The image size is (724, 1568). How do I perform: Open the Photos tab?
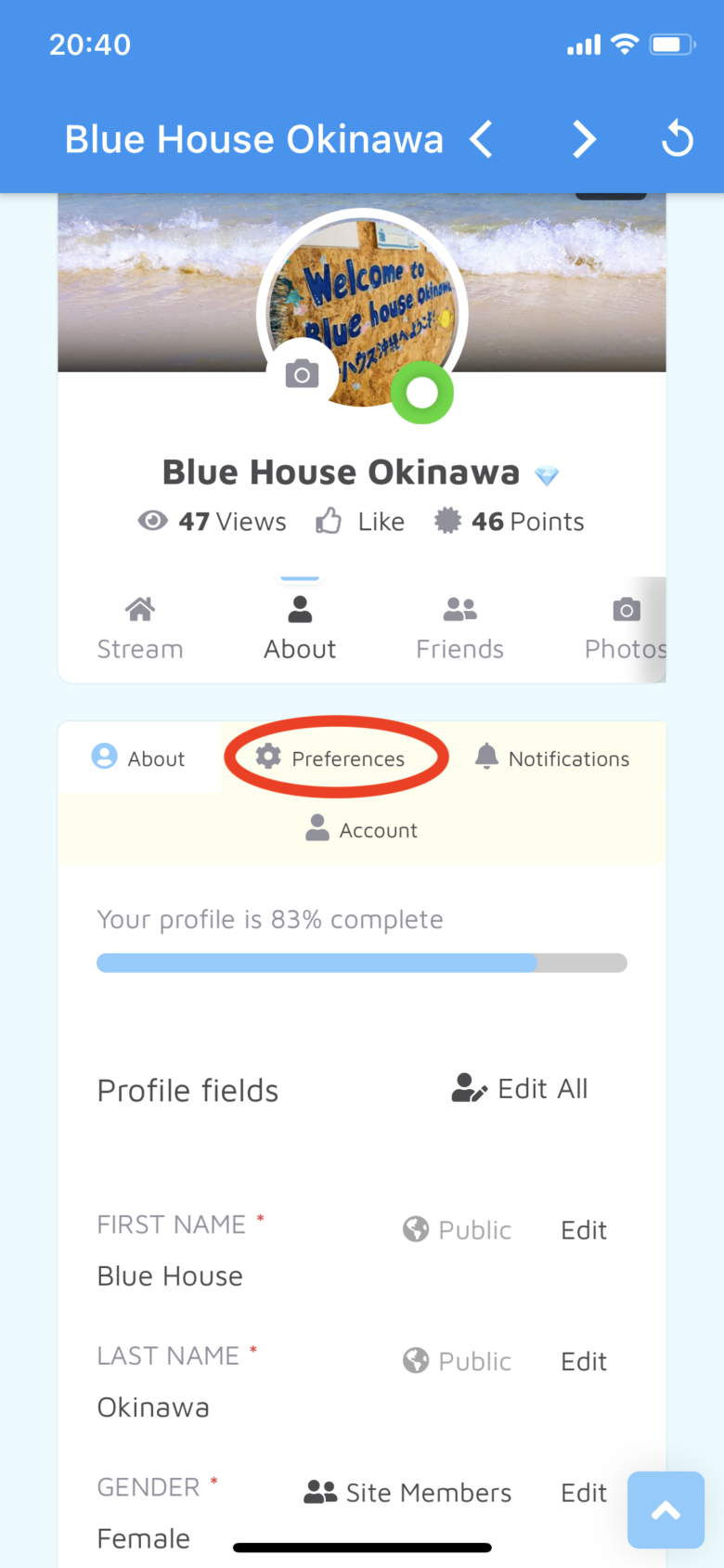(x=625, y=629)
